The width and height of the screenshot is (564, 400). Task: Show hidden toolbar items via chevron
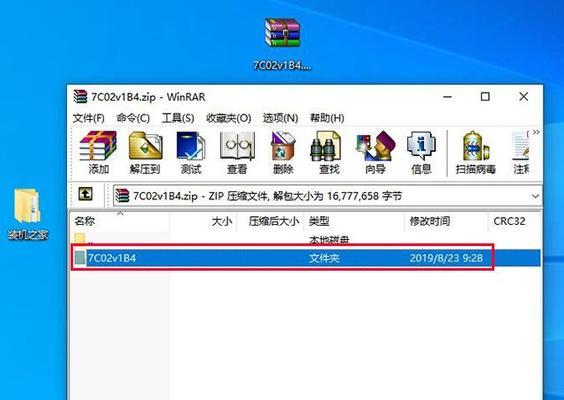click(x=536, y=132)
